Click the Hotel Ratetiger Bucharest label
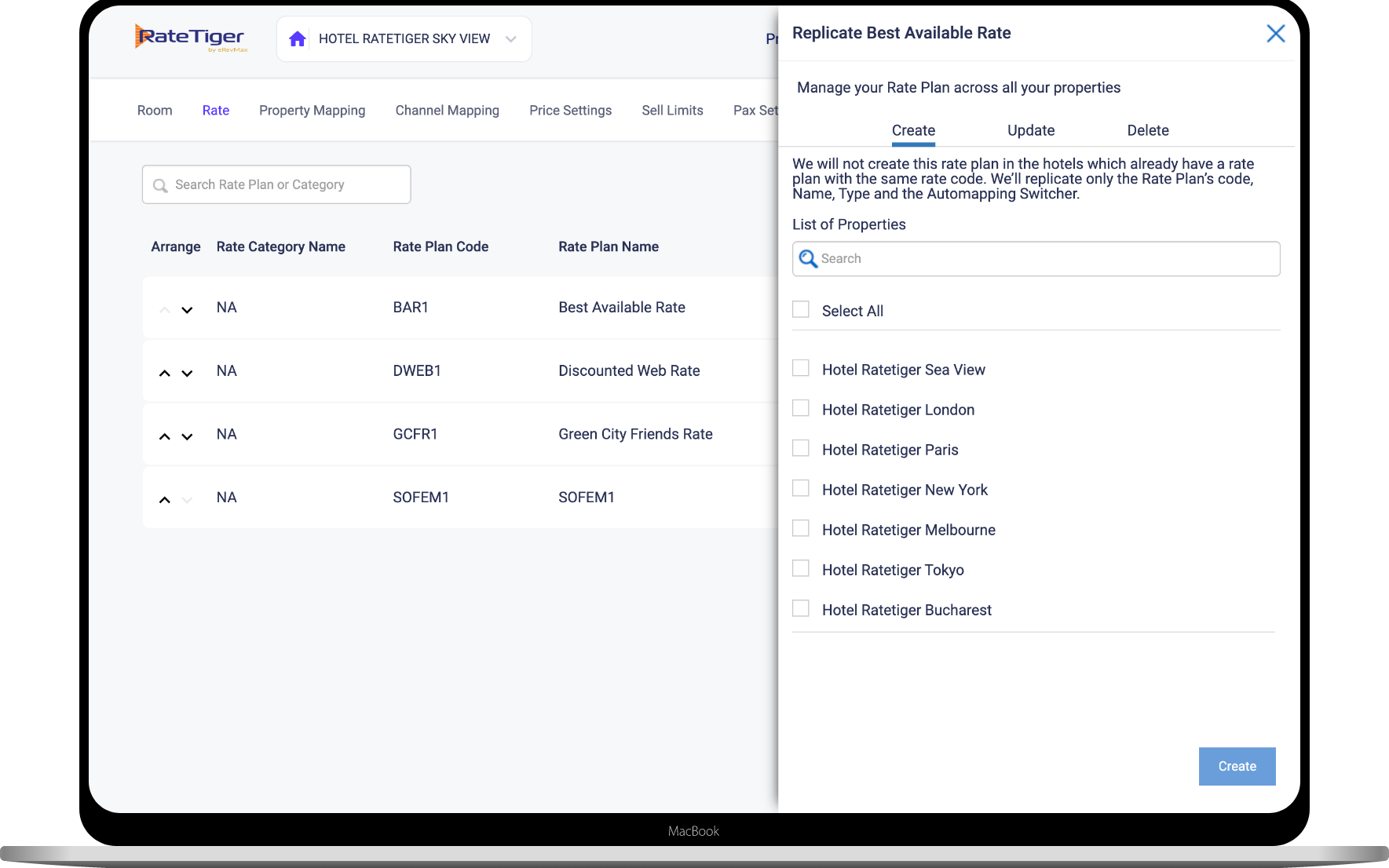This screenshot has width=1389, height=868. [907, 611]
